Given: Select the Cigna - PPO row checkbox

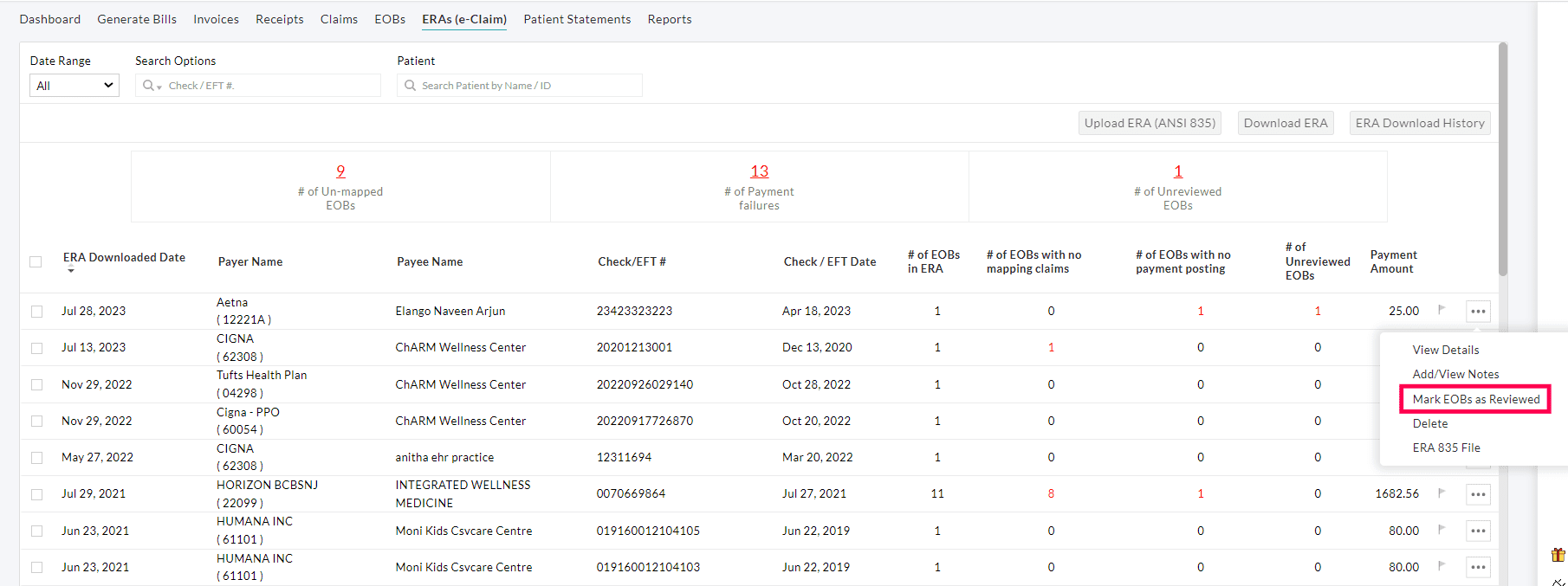Looking at the screenshot, I should pyautogui.click(x=36, y=421).
